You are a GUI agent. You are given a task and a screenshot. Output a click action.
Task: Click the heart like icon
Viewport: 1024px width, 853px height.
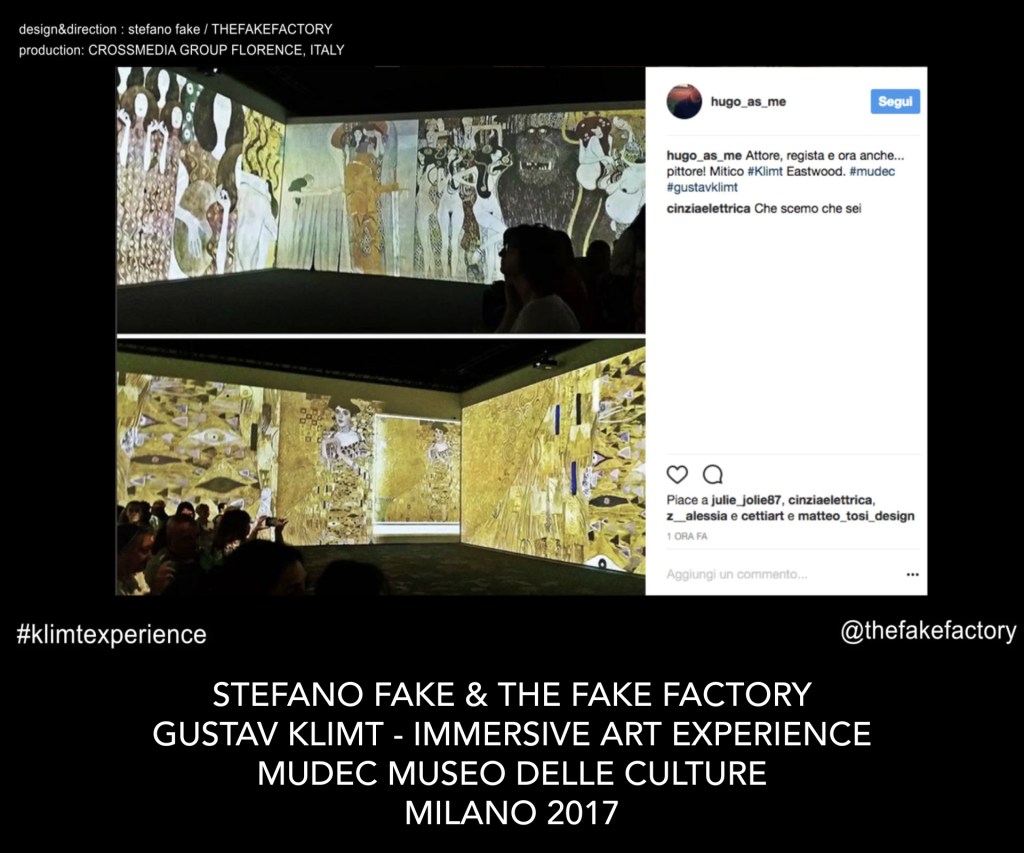tap(677, 474)
